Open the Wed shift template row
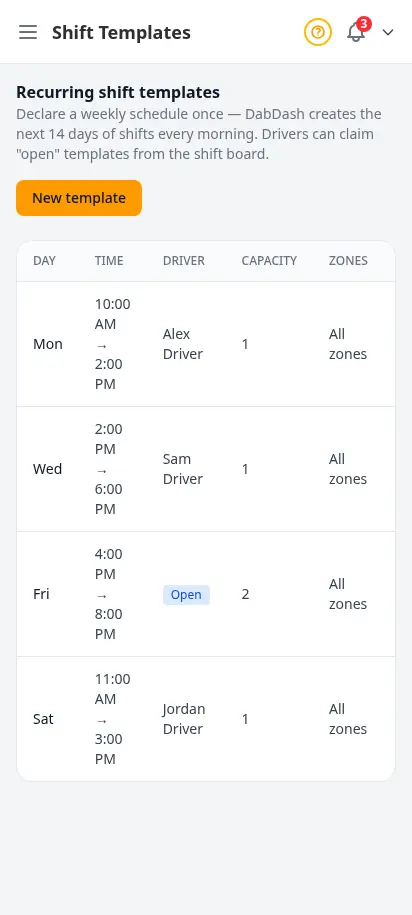 [x=206, y=469]
